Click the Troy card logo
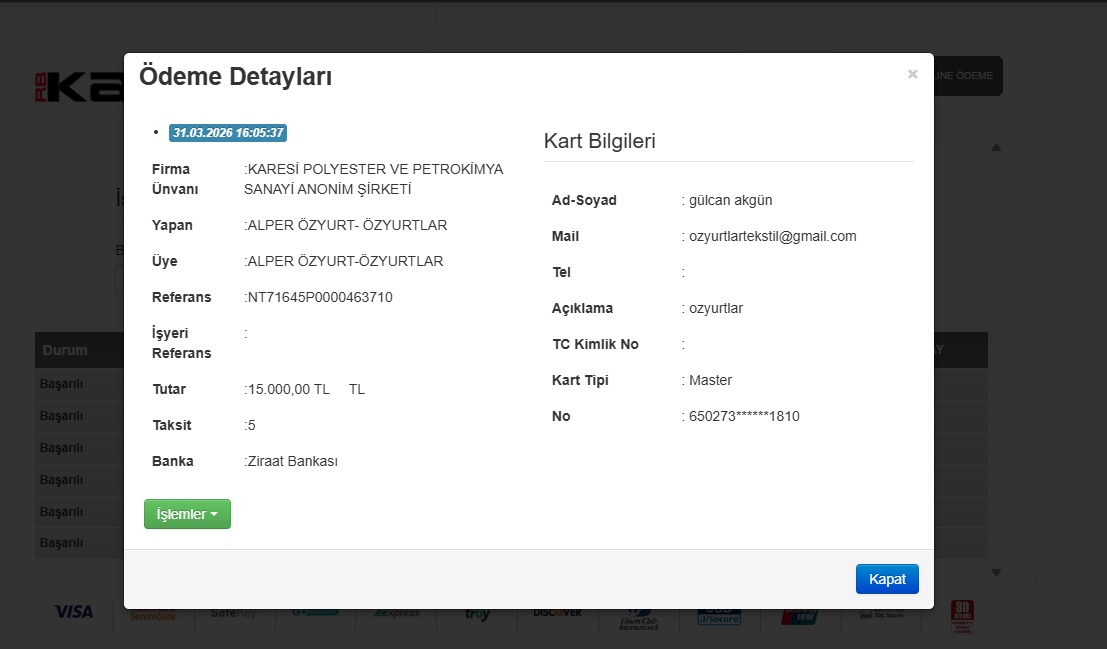Viewport: 1107px width, 649px height. 477,614
